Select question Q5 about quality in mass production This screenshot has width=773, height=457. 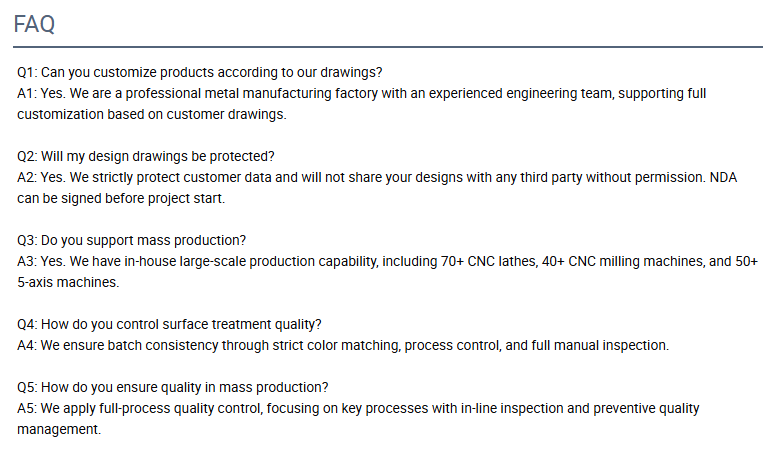coord(173,387)
